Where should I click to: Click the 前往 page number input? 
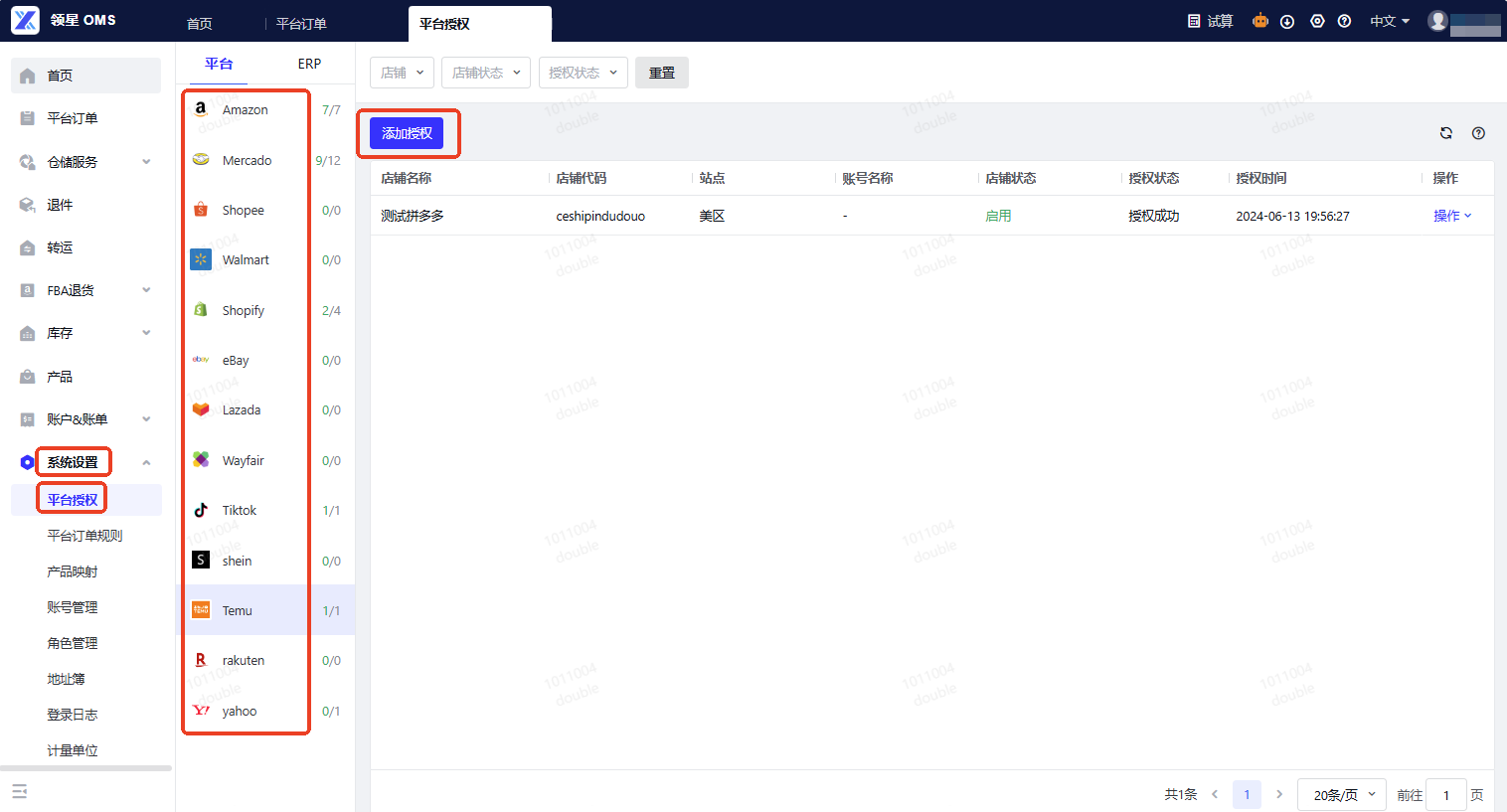coord(1446,795)
